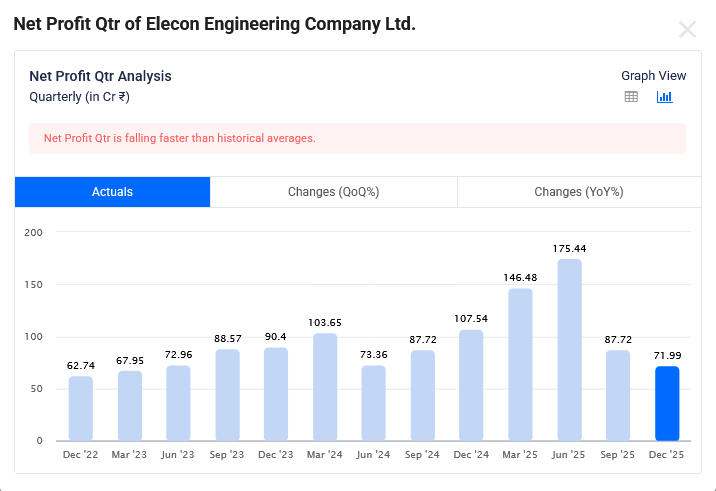The height and width of the screenshot is (491, 716).
Task: Click the Jun '25 bar (175.44)
Action: (569, 350)
